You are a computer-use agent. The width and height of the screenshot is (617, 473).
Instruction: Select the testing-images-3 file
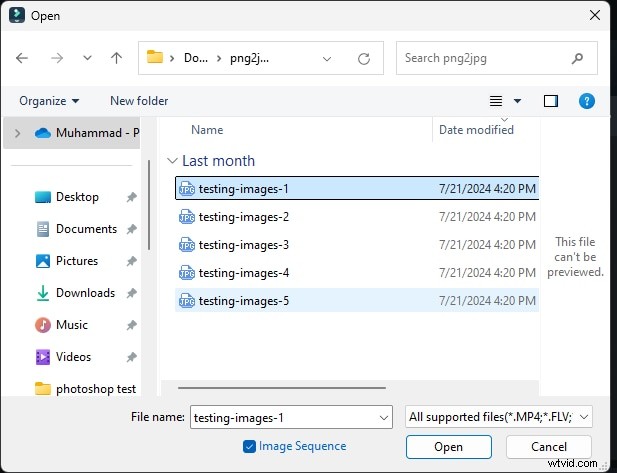243,245
